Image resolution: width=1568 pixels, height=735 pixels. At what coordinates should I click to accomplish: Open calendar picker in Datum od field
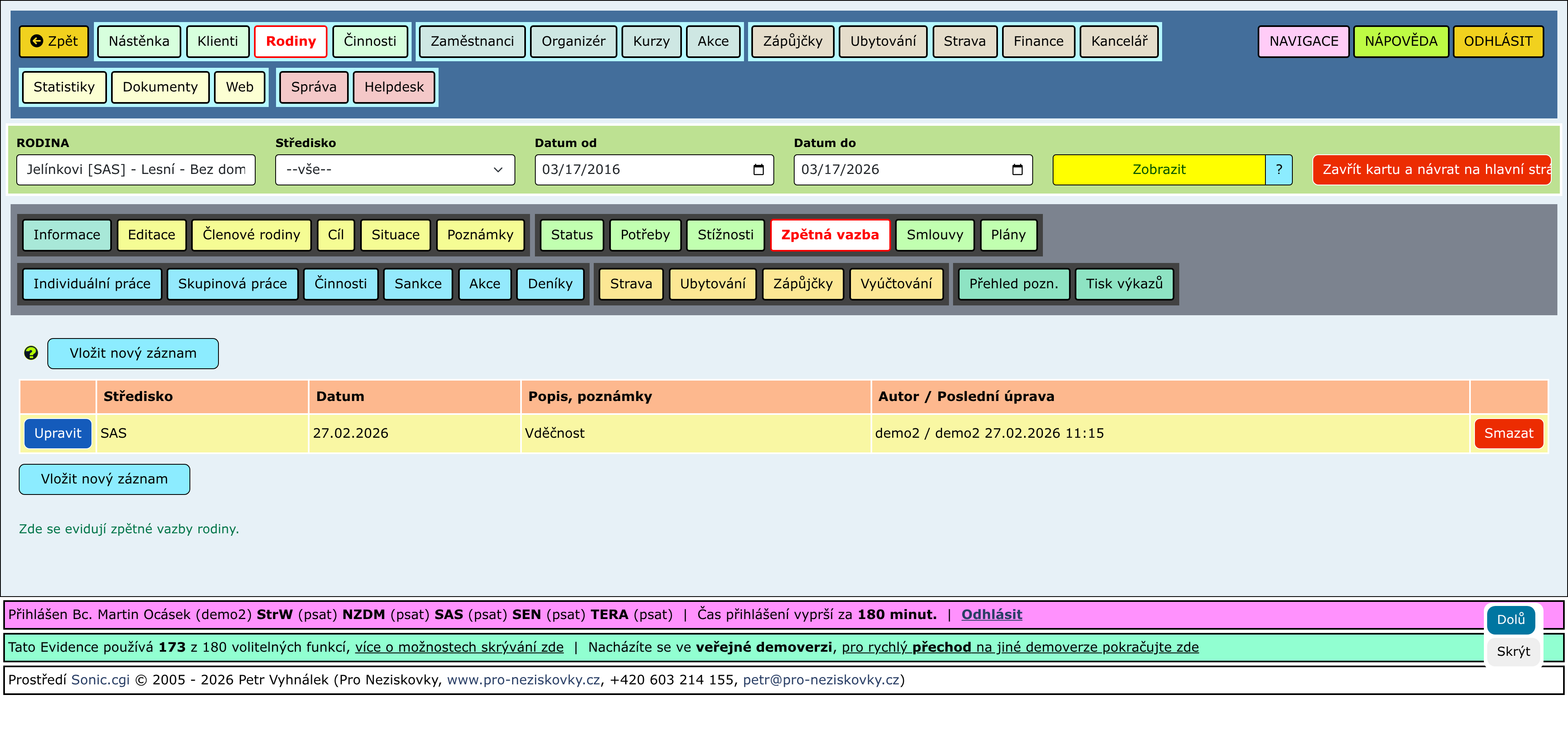[x=758, y=170]
